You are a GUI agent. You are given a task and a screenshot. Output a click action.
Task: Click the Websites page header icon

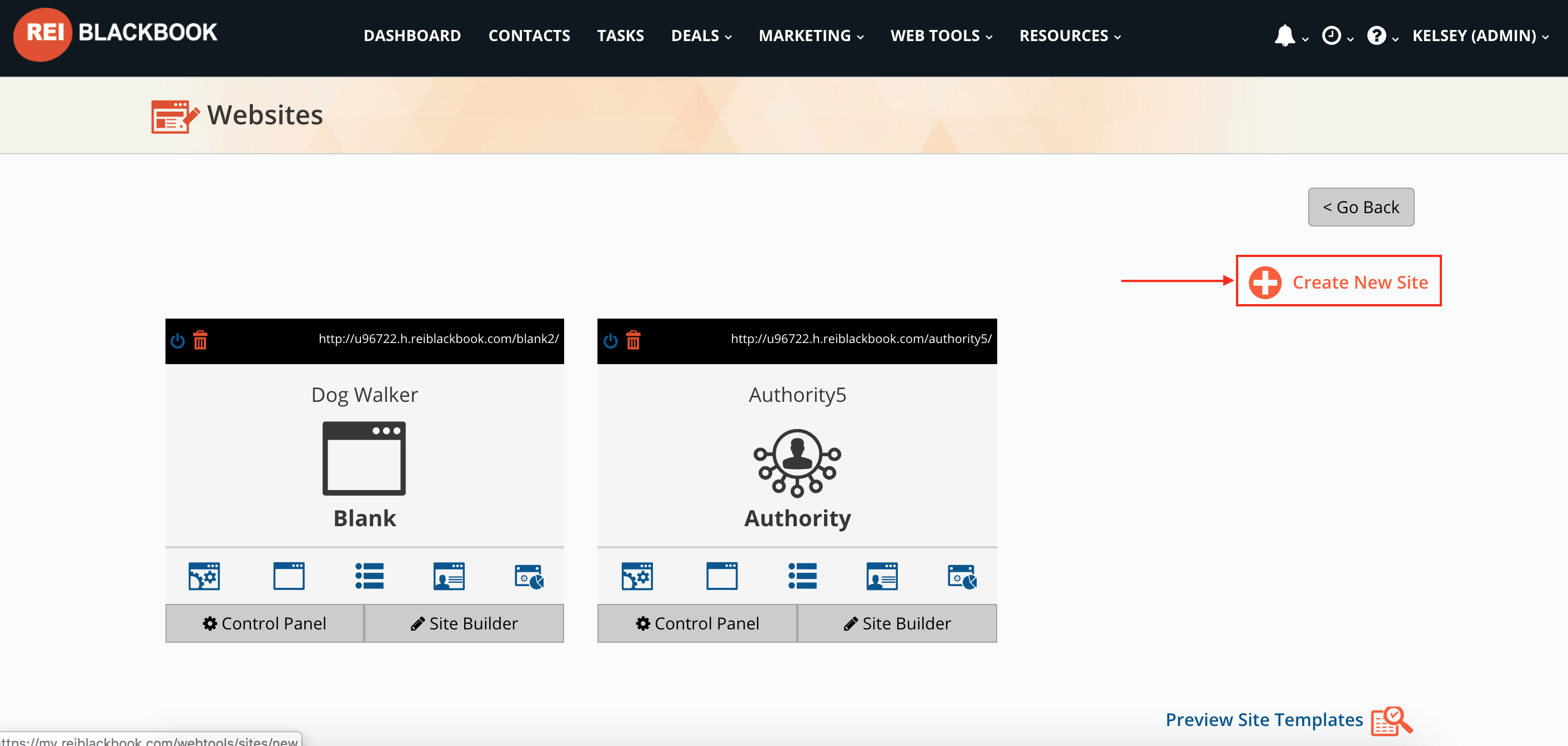[x=175, y=116]
